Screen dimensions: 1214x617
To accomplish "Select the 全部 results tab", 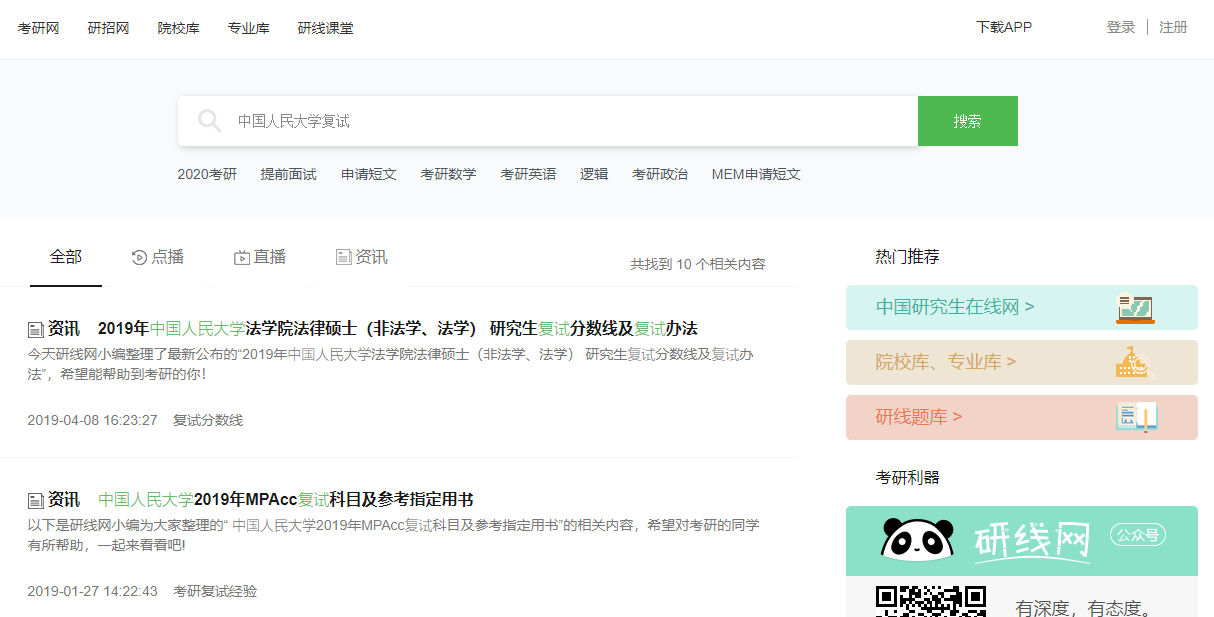I will click(x=66, y=257).
